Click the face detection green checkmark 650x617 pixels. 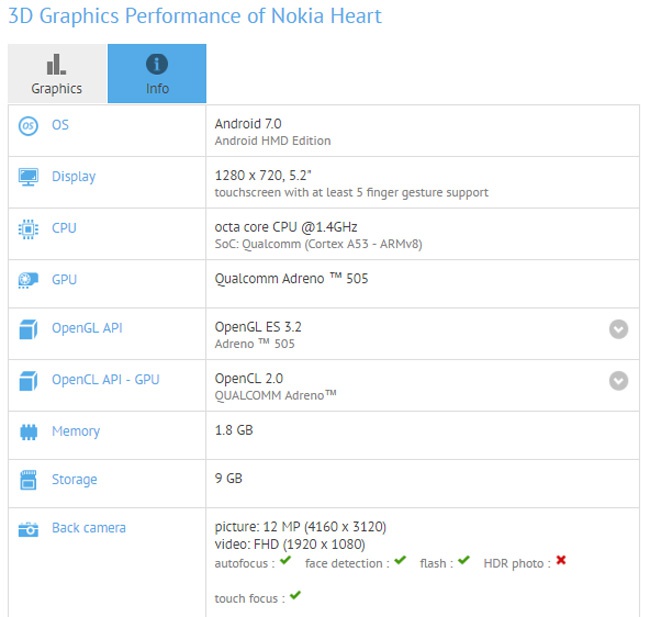click(x=400, y=561)
